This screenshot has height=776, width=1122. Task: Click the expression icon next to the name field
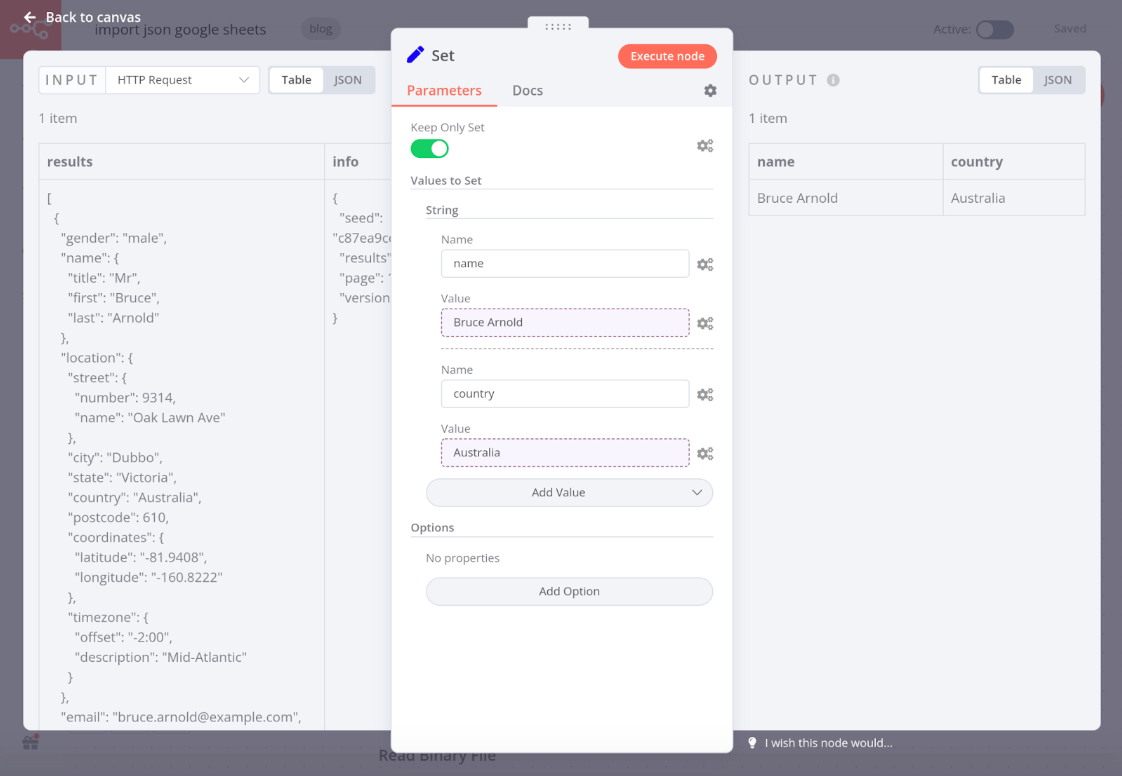click(705, 264)
